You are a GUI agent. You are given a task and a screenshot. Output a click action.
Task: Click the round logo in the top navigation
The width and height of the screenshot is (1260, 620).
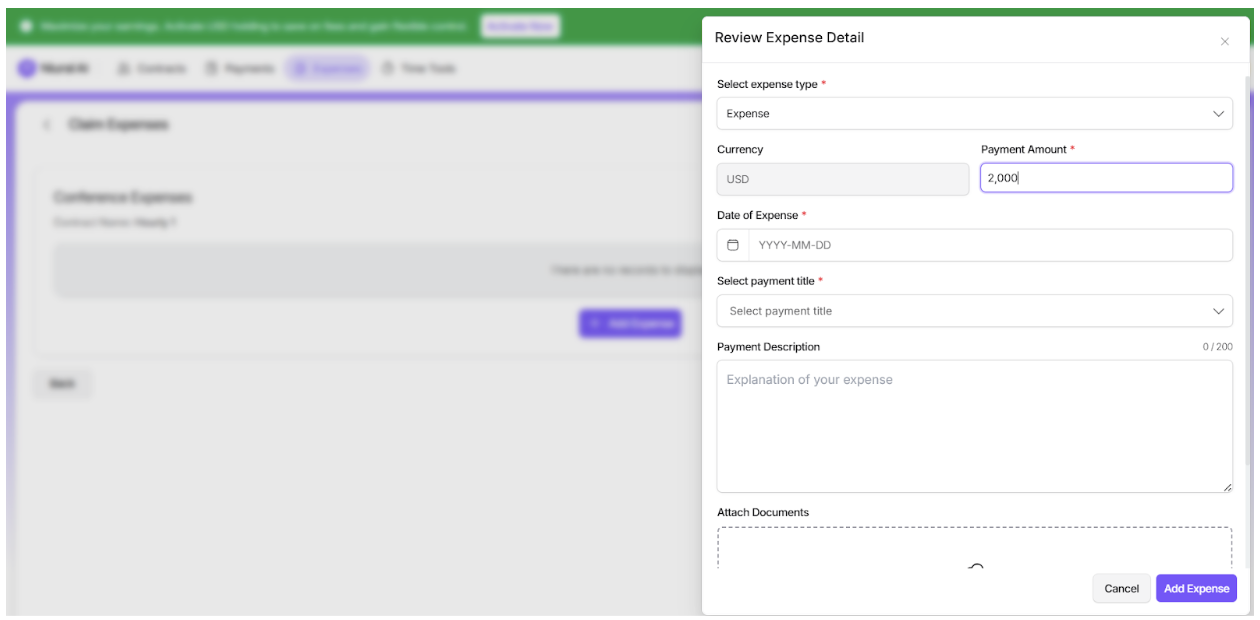[26, 68]
